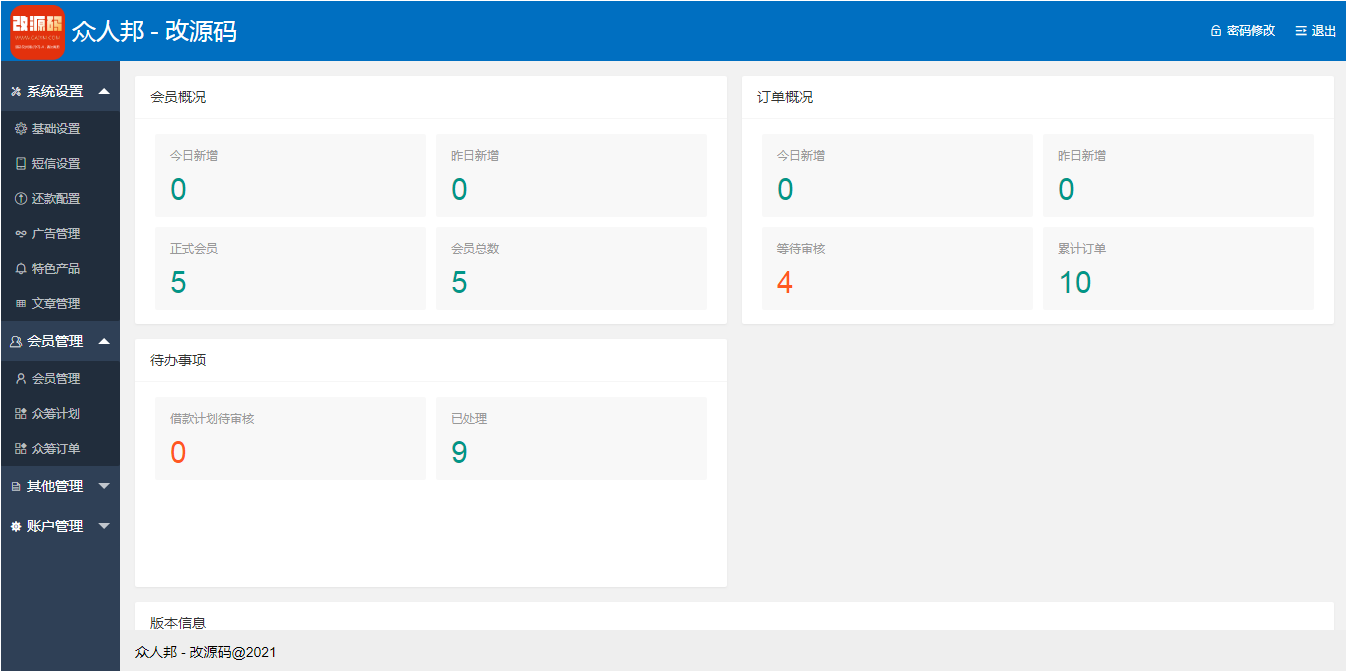Expand the 其他管理 section arrow
Viewport: 1347px width, 672px height.
click(104, 487)
